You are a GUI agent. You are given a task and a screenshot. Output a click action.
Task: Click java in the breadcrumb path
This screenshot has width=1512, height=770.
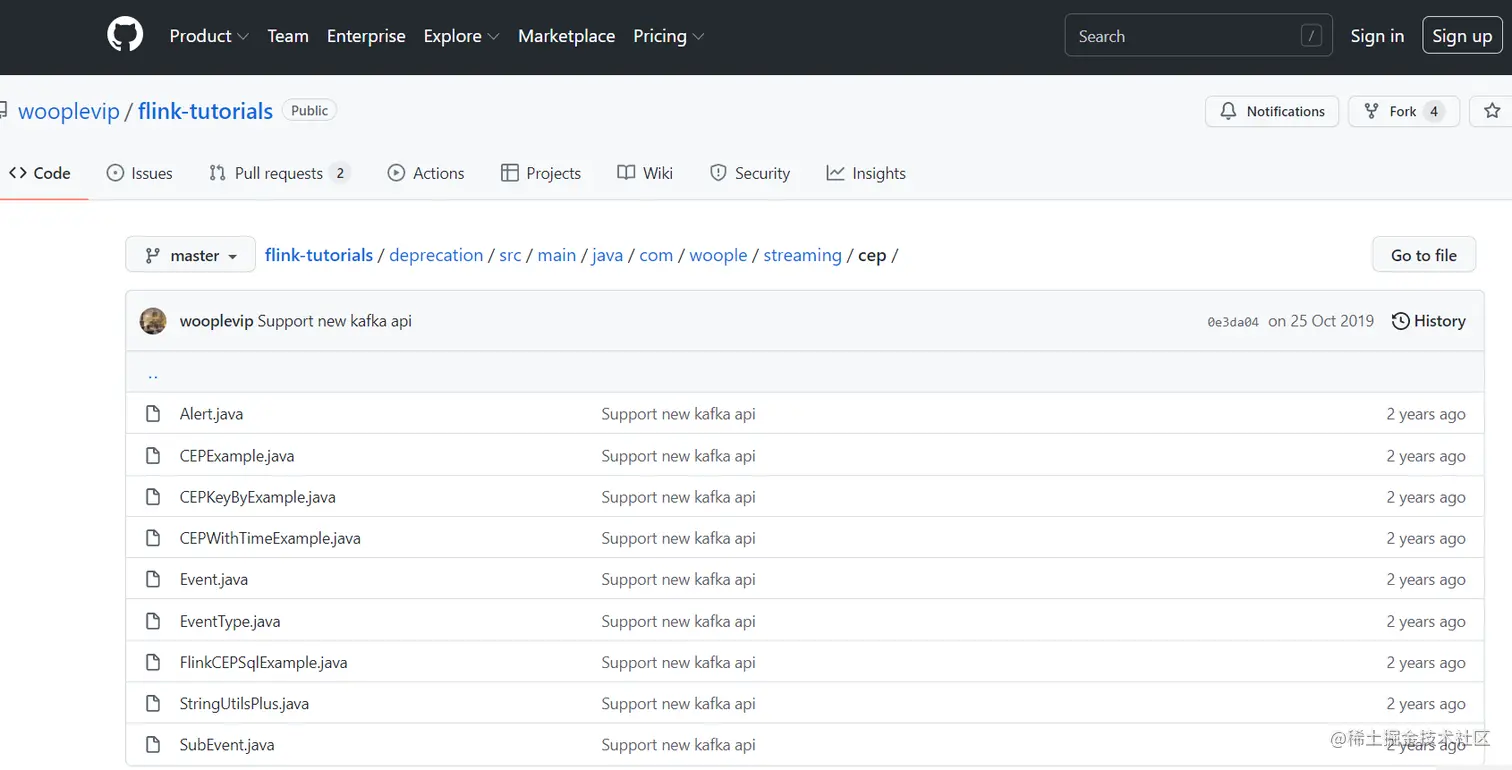point(607,255)
